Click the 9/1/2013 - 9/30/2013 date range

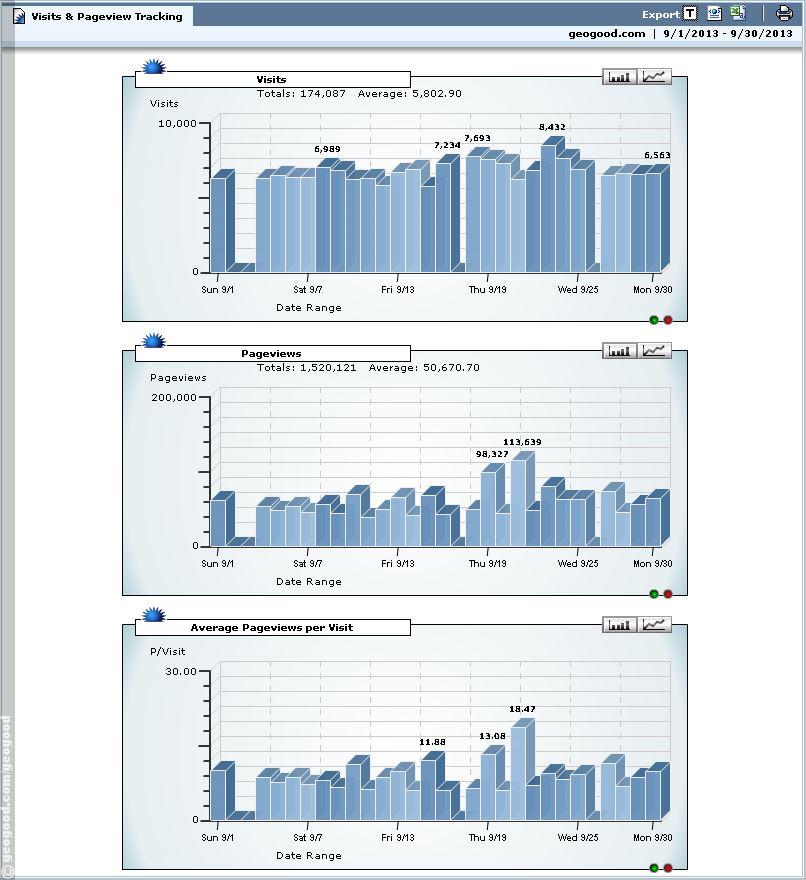728,33
